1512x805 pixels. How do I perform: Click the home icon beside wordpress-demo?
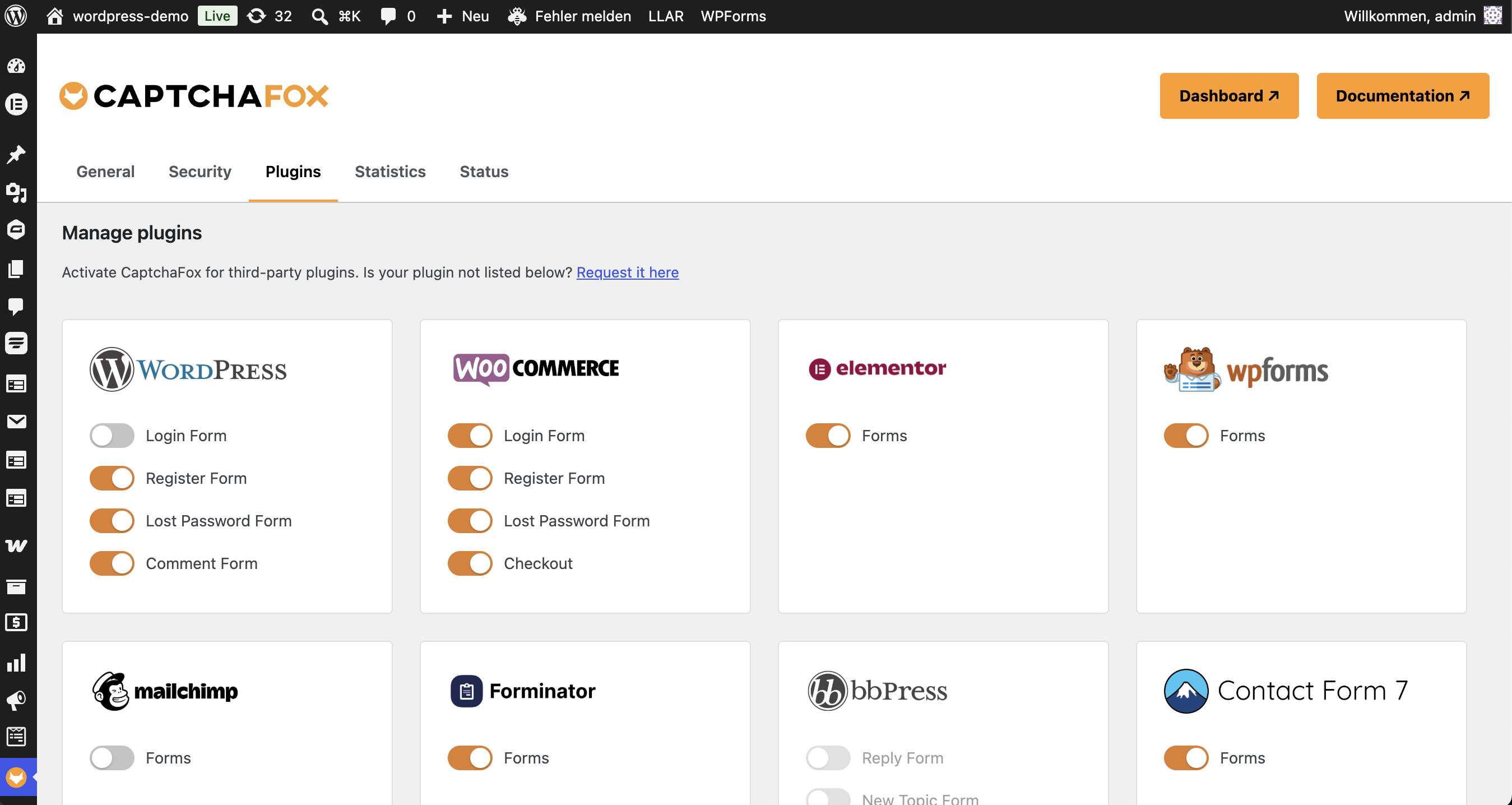54,16
